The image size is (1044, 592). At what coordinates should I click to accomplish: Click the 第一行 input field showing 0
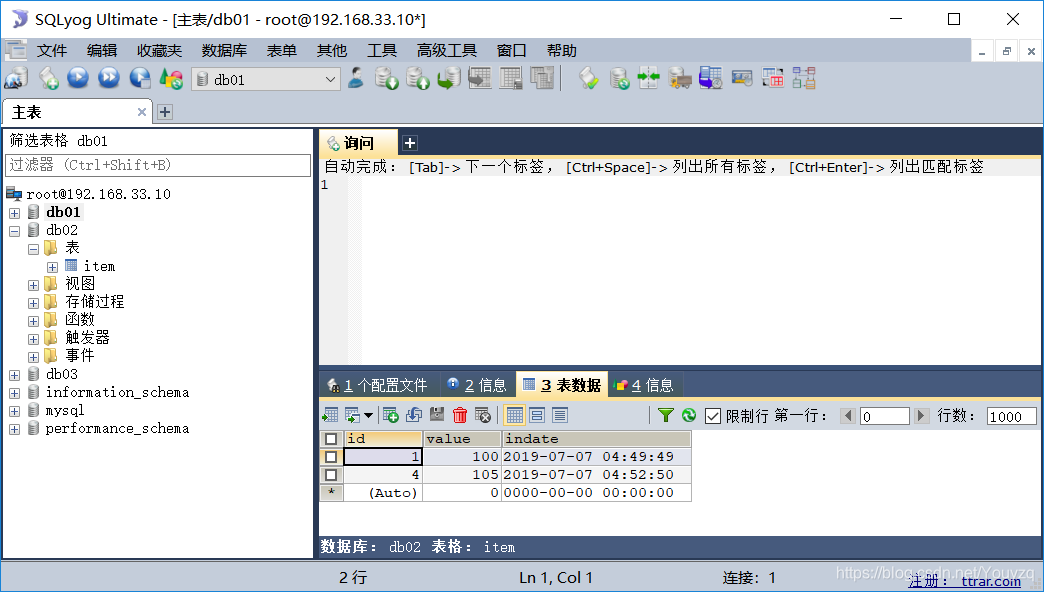885,416
